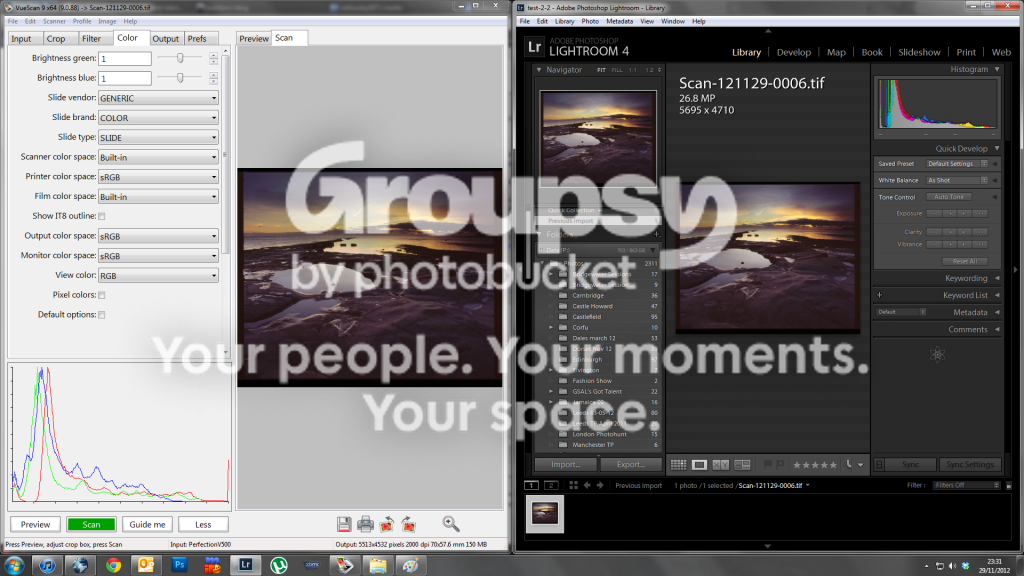Toggle Show IT8 outline checkbox
The width and height of the screenshot is (1024, 576).
102,216
